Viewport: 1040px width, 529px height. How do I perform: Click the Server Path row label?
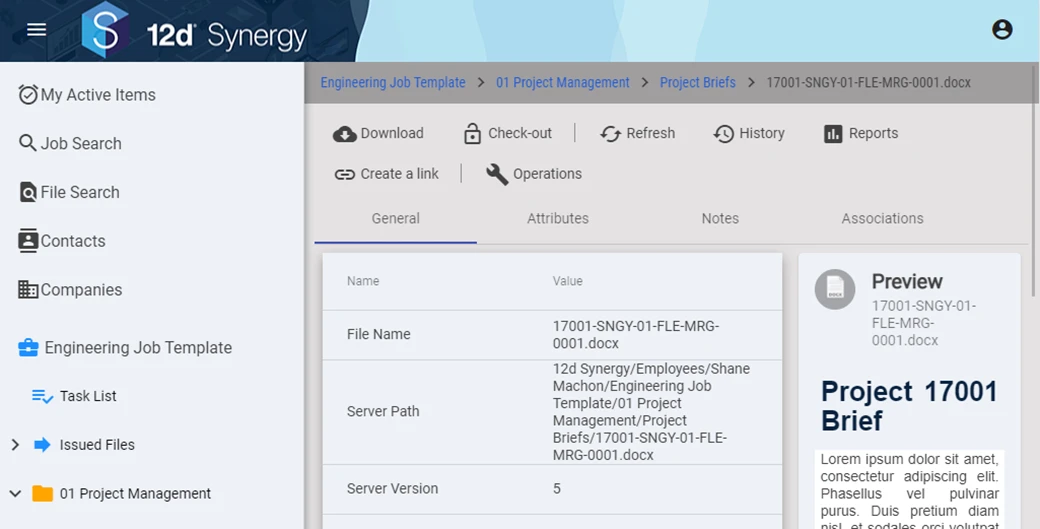point(383,411)
